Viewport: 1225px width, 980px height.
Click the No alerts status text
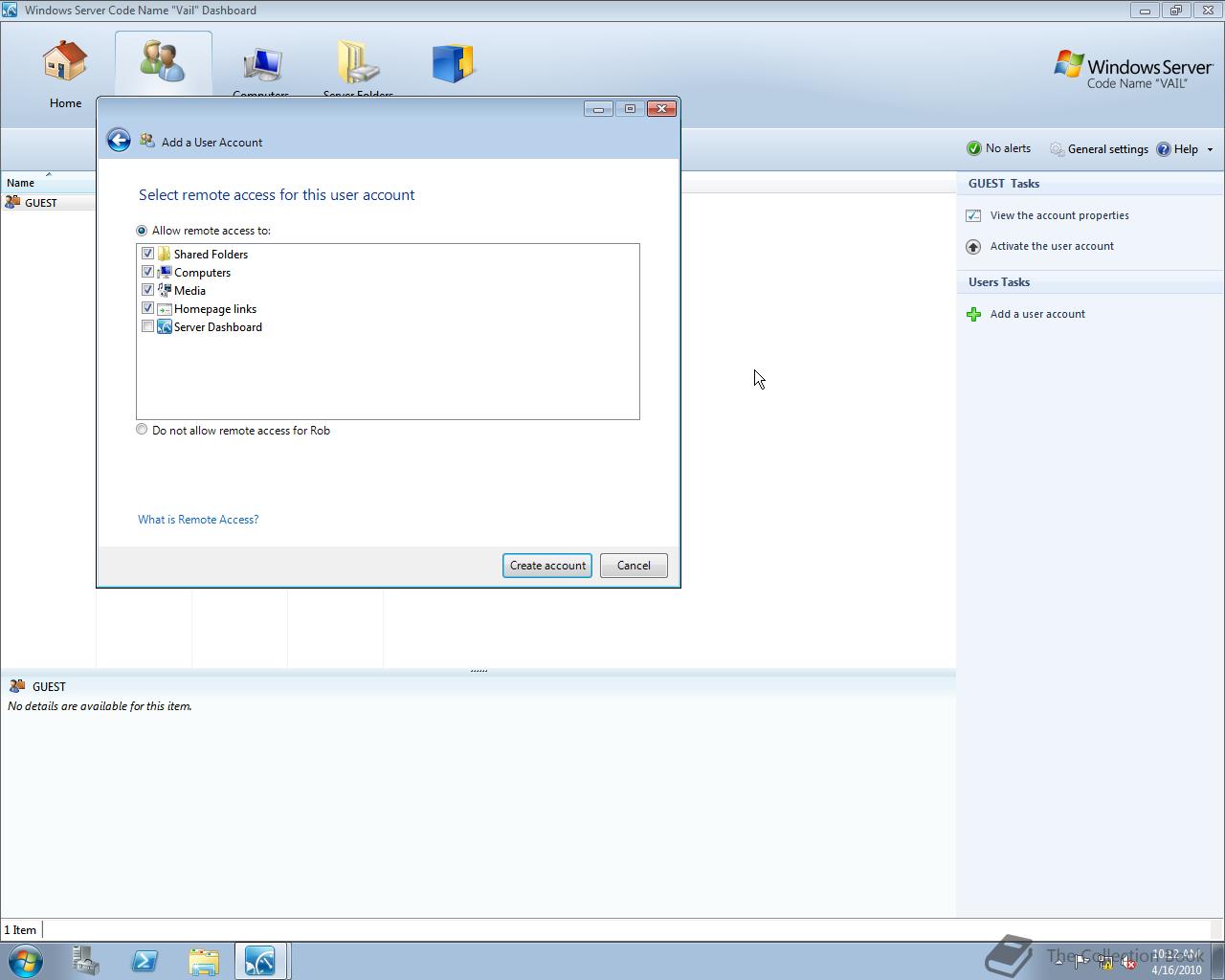point(1008,148)
